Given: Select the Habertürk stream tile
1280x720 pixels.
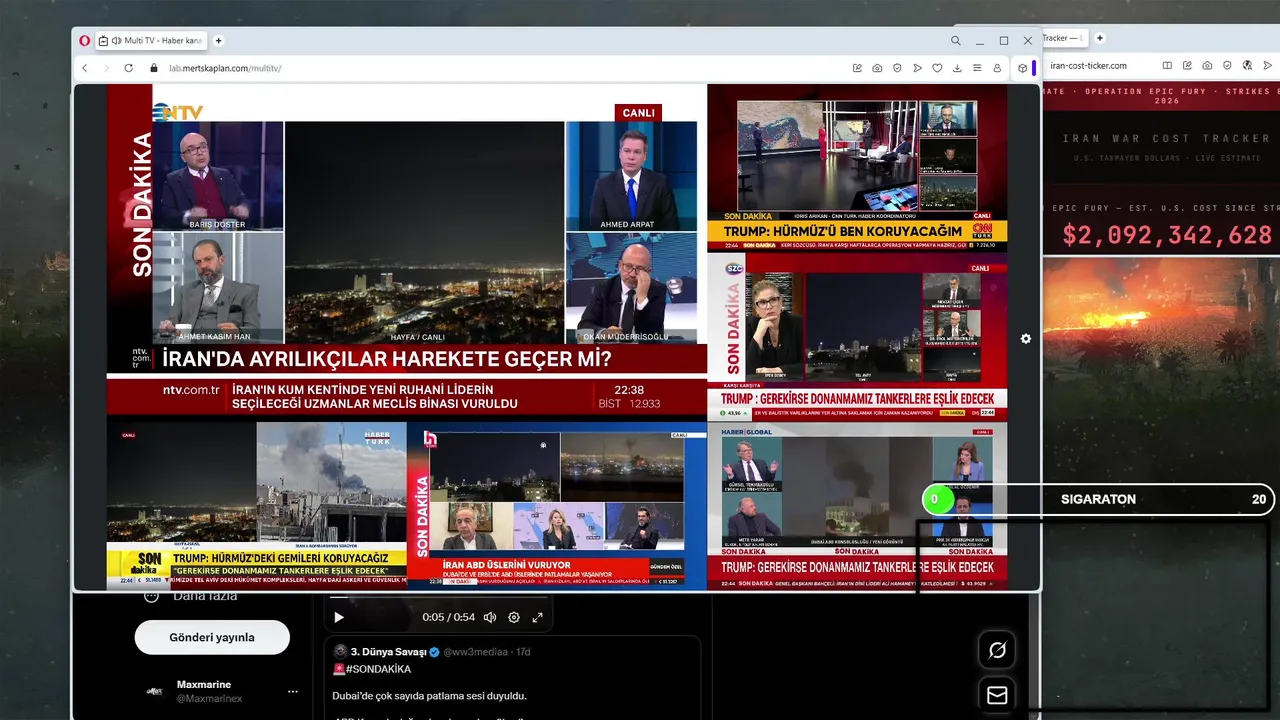Looking at the screenshot, I should click(x=256, y=506).
